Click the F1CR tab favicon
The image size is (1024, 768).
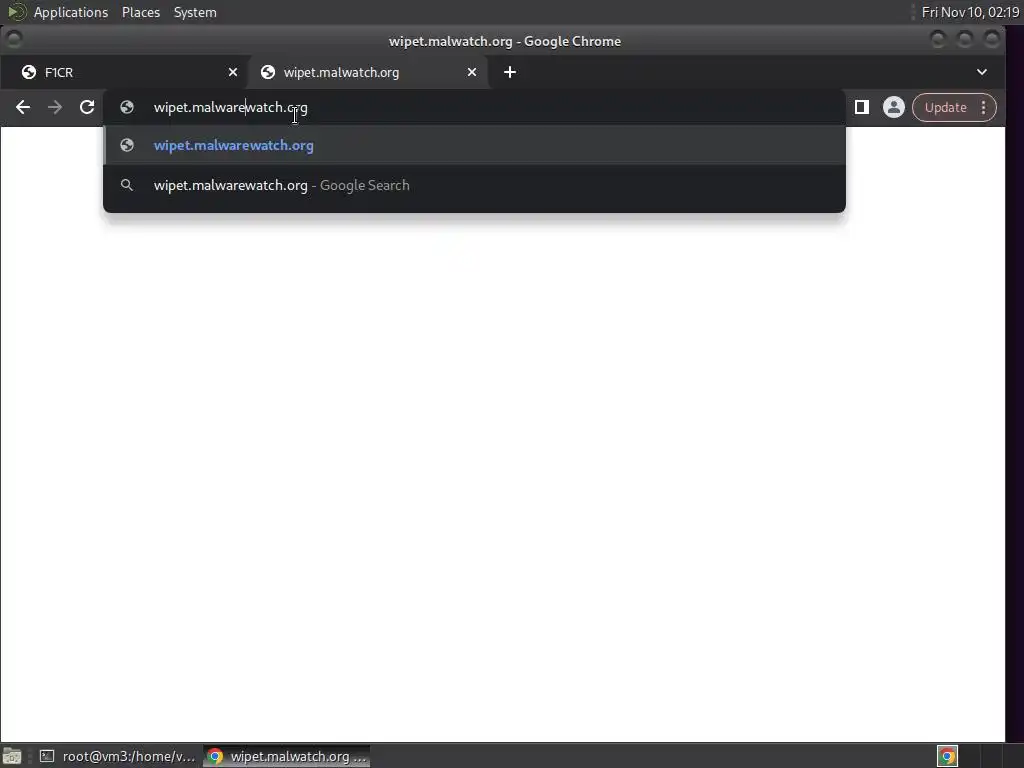(x=29, y=72)
